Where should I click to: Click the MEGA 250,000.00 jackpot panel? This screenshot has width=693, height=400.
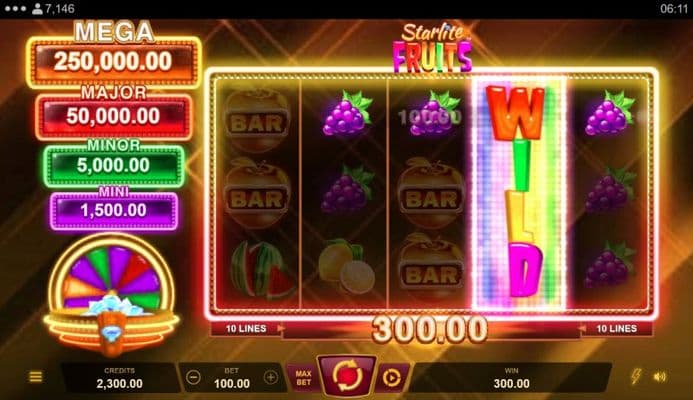click(x=114, y=61)
